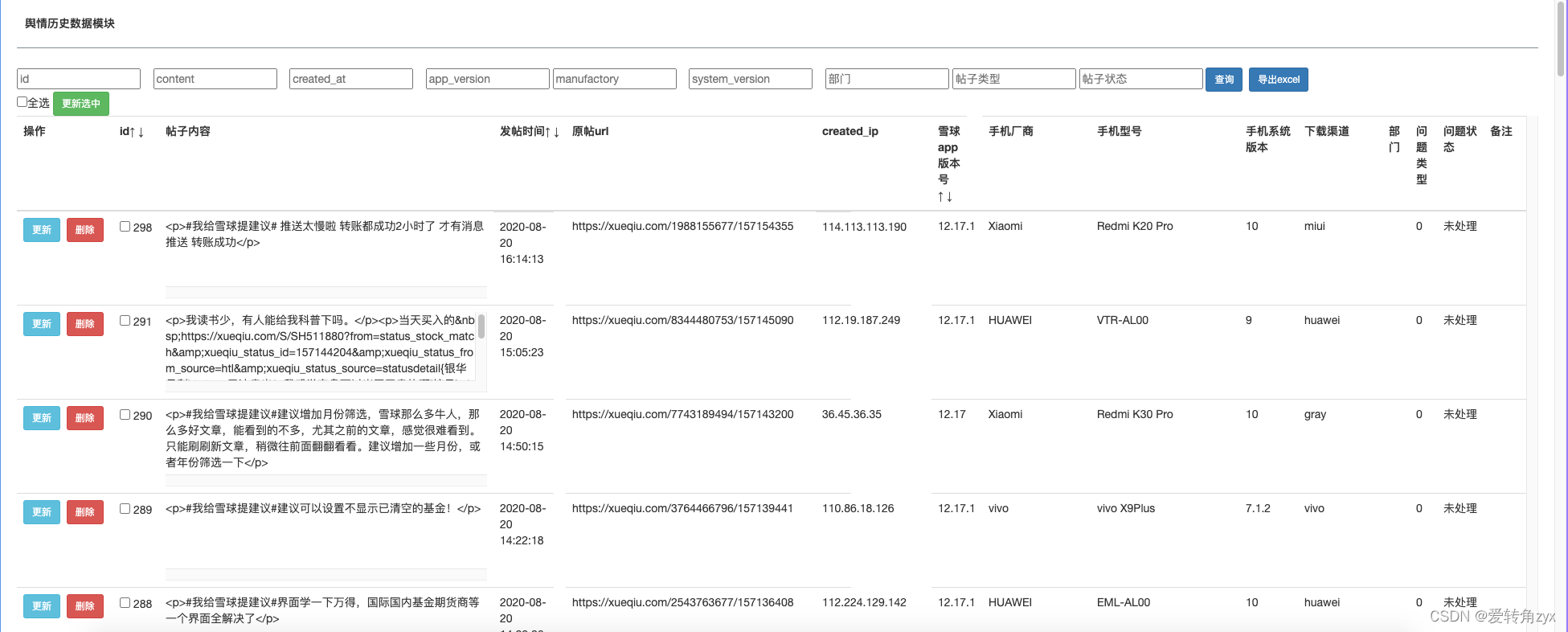Click 删除 button for row 290
This screenshot has width=1568, height=632.
coord(85,418)
